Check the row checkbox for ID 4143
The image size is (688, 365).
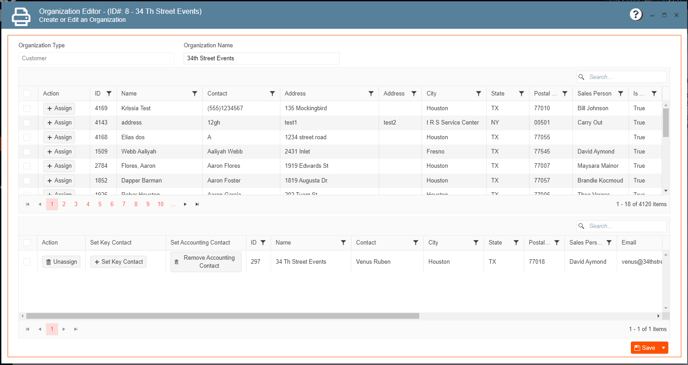click(27, 123)
